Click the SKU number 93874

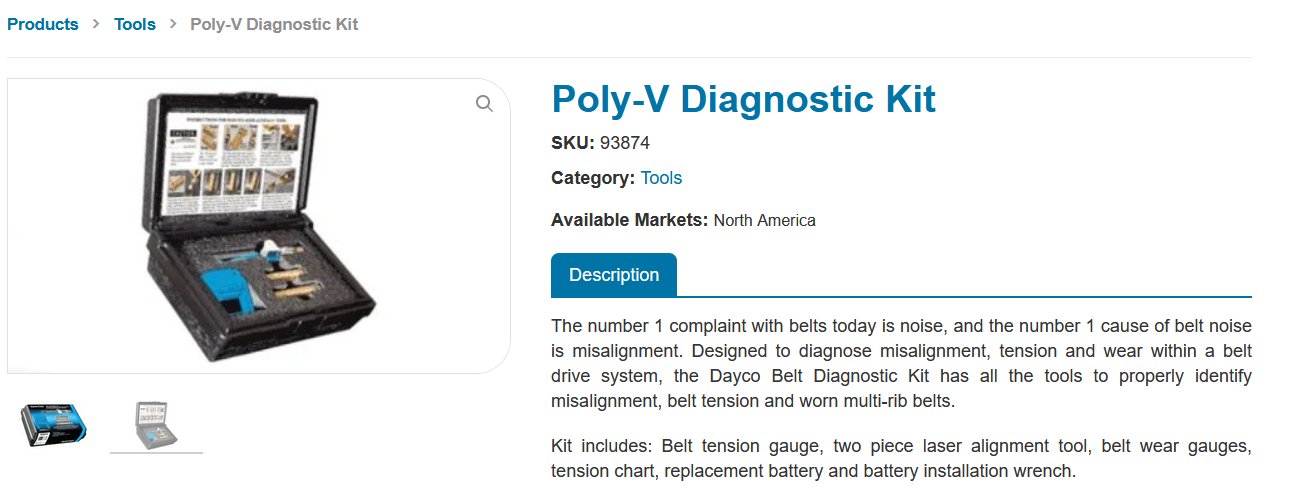click(x=625, y=142)
